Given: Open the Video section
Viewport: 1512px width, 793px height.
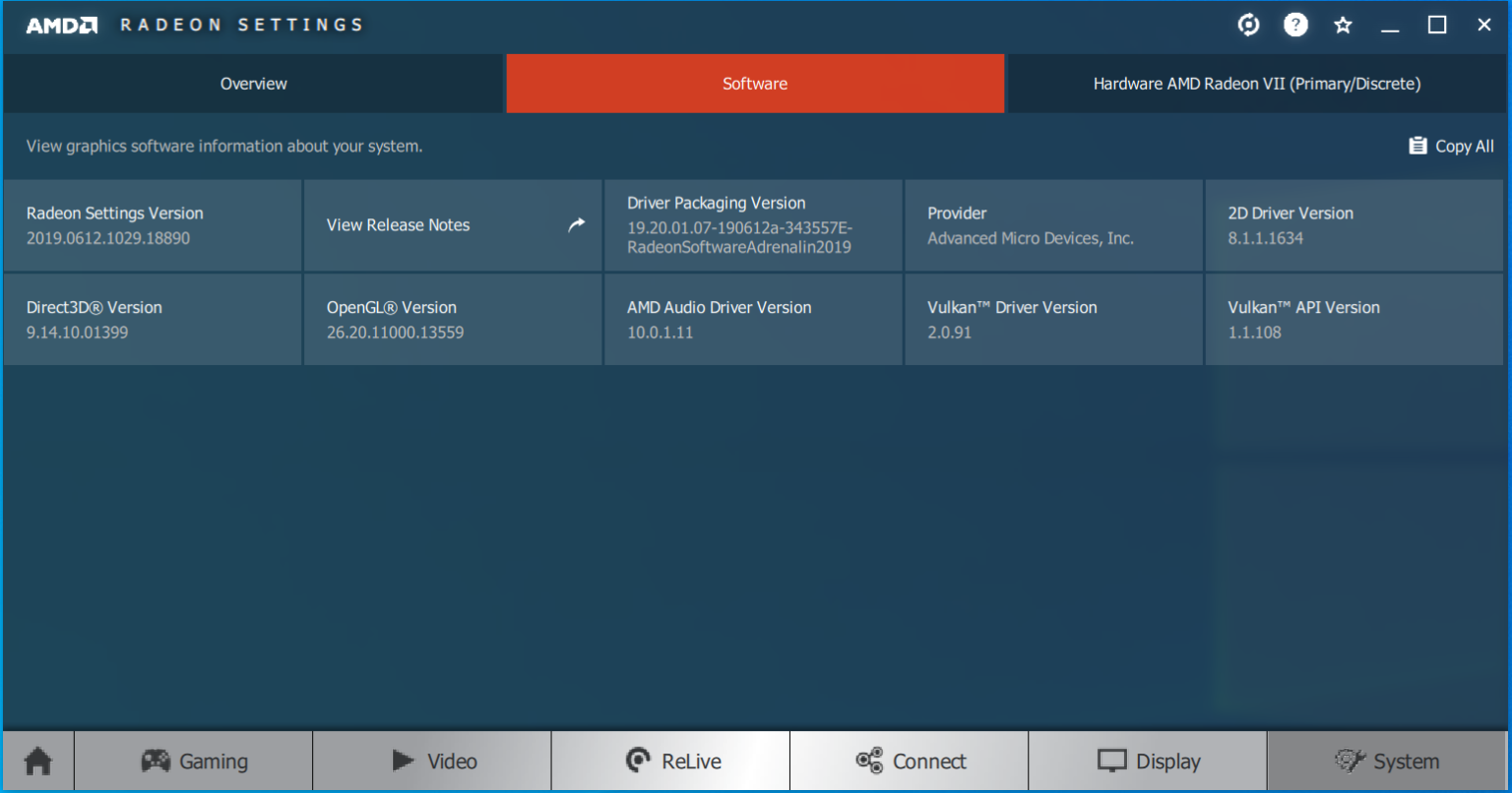Looking at the screenshot, I should tap(433, 761).
